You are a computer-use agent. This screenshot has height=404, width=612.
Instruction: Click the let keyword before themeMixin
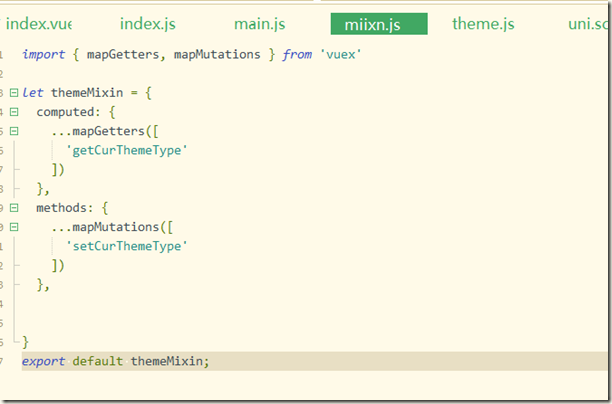33,92
